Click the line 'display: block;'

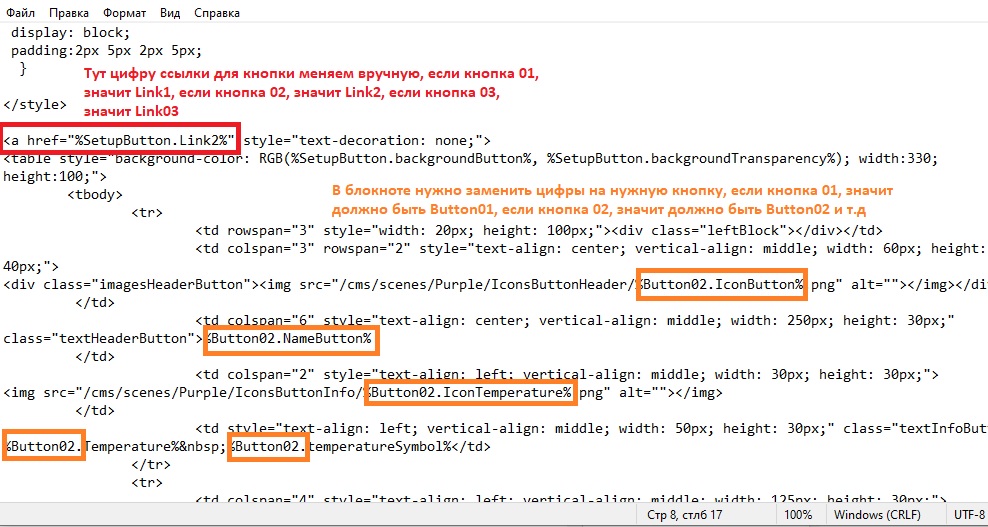click(70, 32)
